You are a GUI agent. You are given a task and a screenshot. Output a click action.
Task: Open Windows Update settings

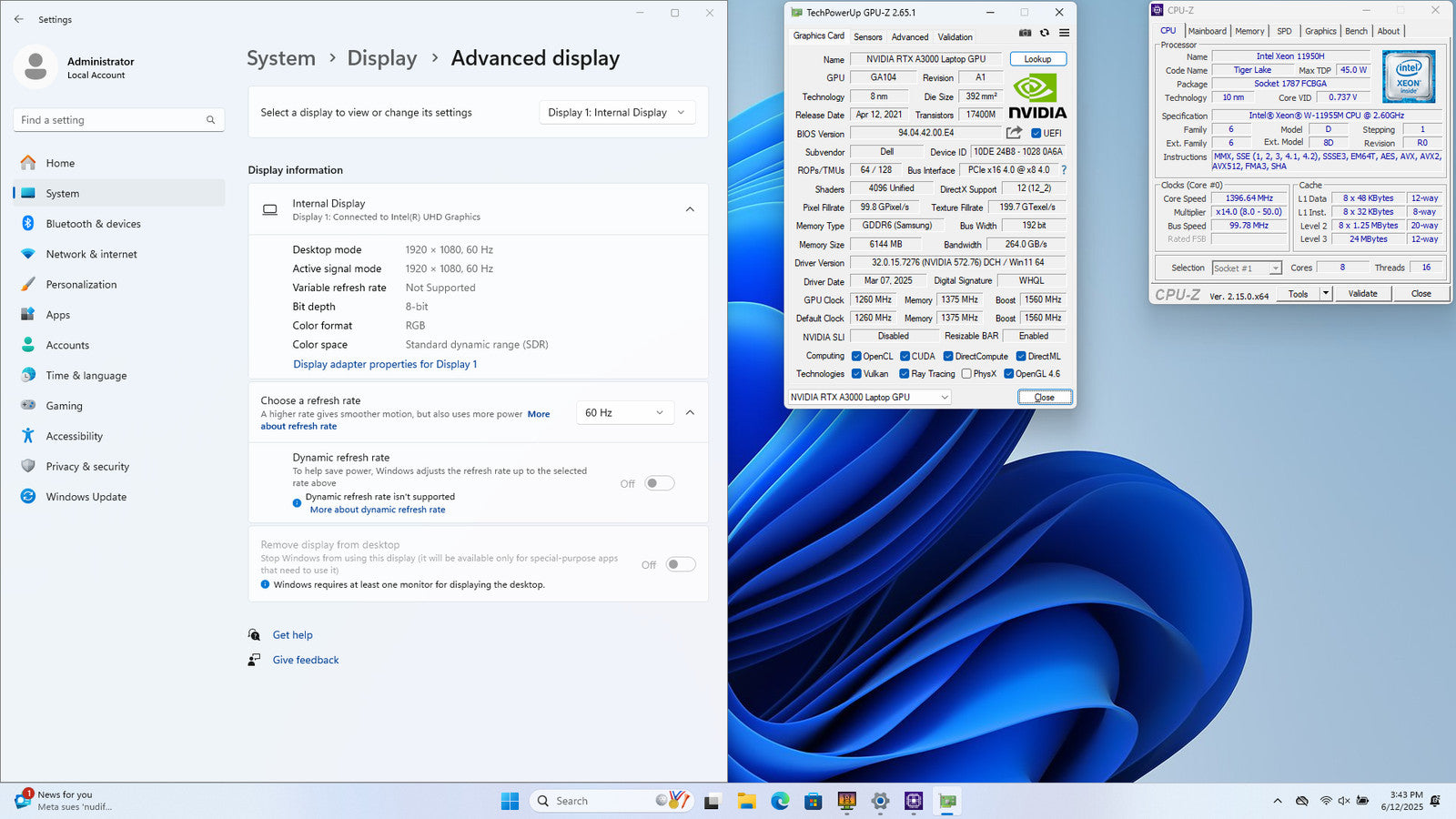point(118,497)
